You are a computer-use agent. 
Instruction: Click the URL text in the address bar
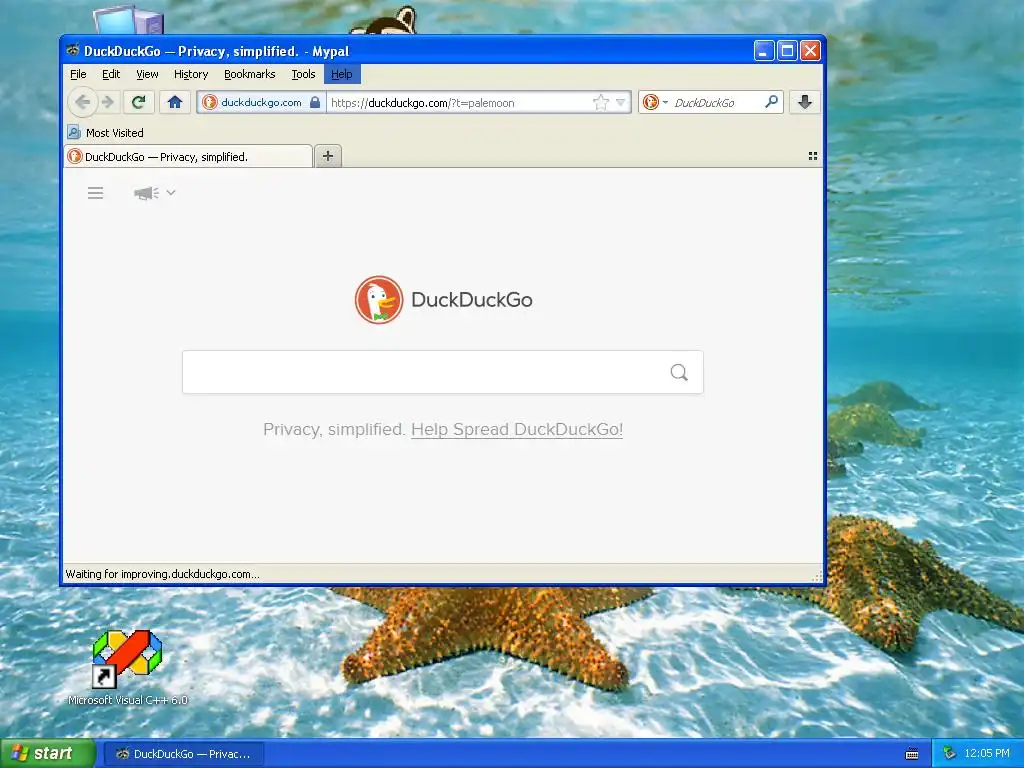(x=423, y=103)
